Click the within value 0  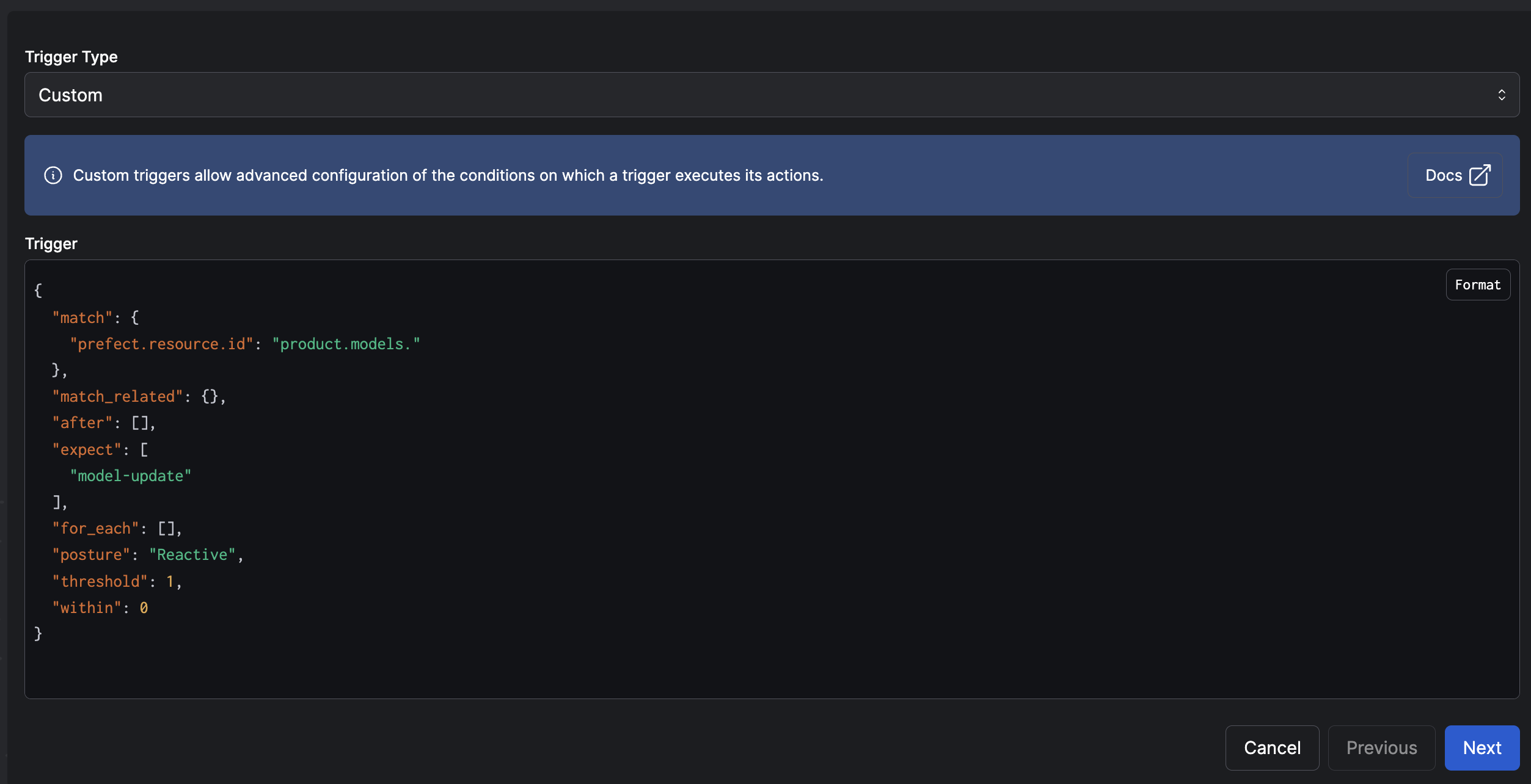click(x=145, y=607)
